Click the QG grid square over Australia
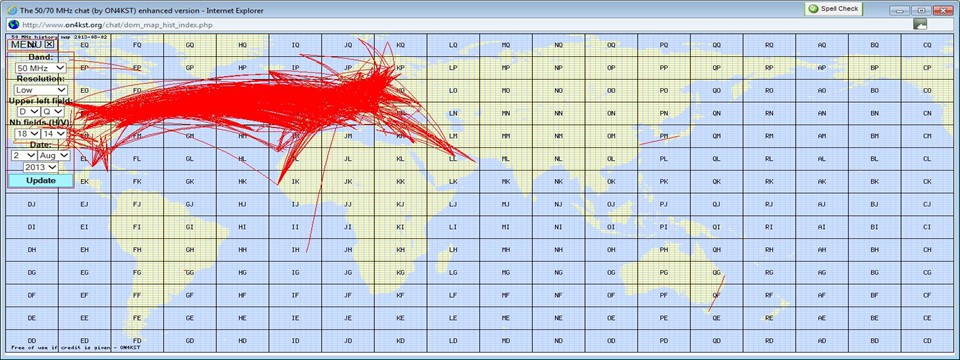This screenshot has width=960, height=360. pyautogui.click(x=716, y=273)
